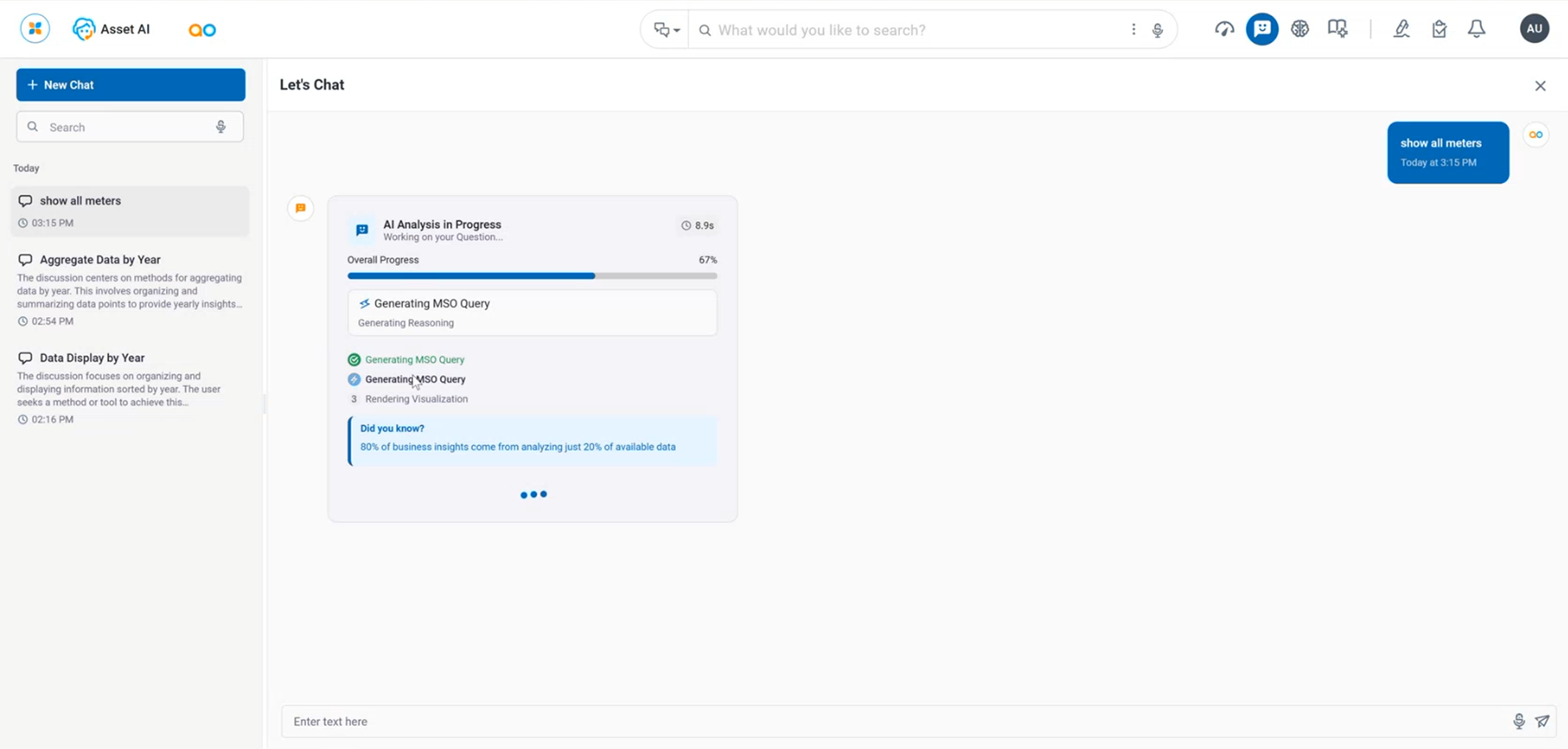Open the chat assistant icon in header
Viewport: 1568px width, 749px height.
tap(1262, 29)
